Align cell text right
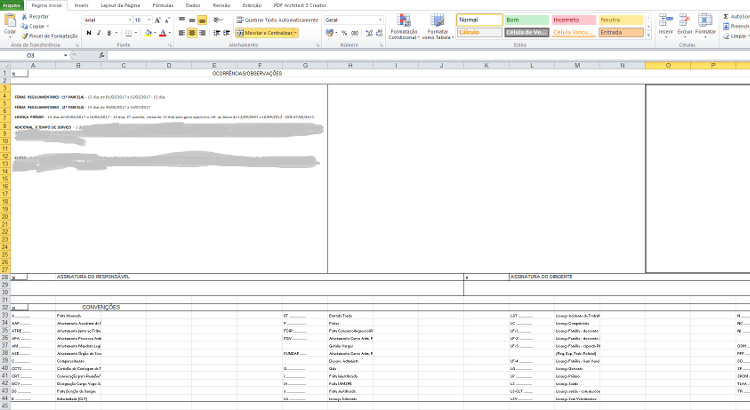 tap(202, 33)
